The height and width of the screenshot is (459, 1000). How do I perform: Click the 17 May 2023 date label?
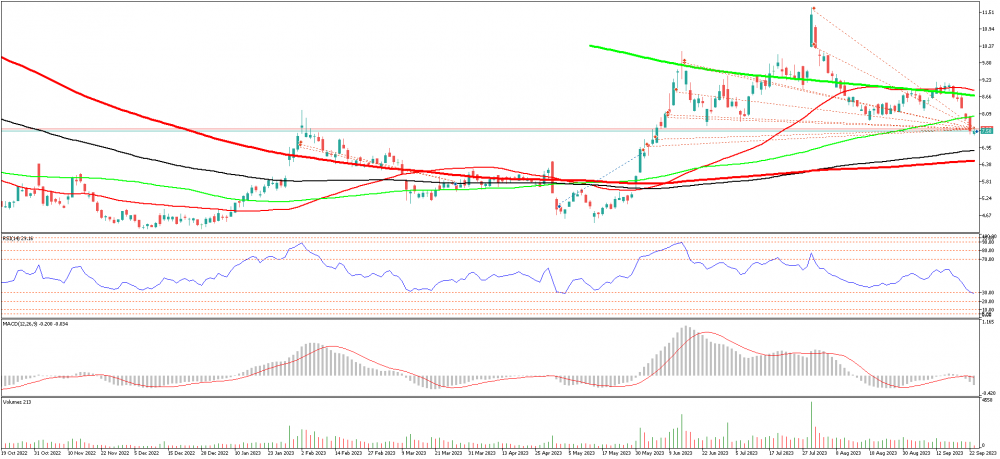click(x=616, y=453)
